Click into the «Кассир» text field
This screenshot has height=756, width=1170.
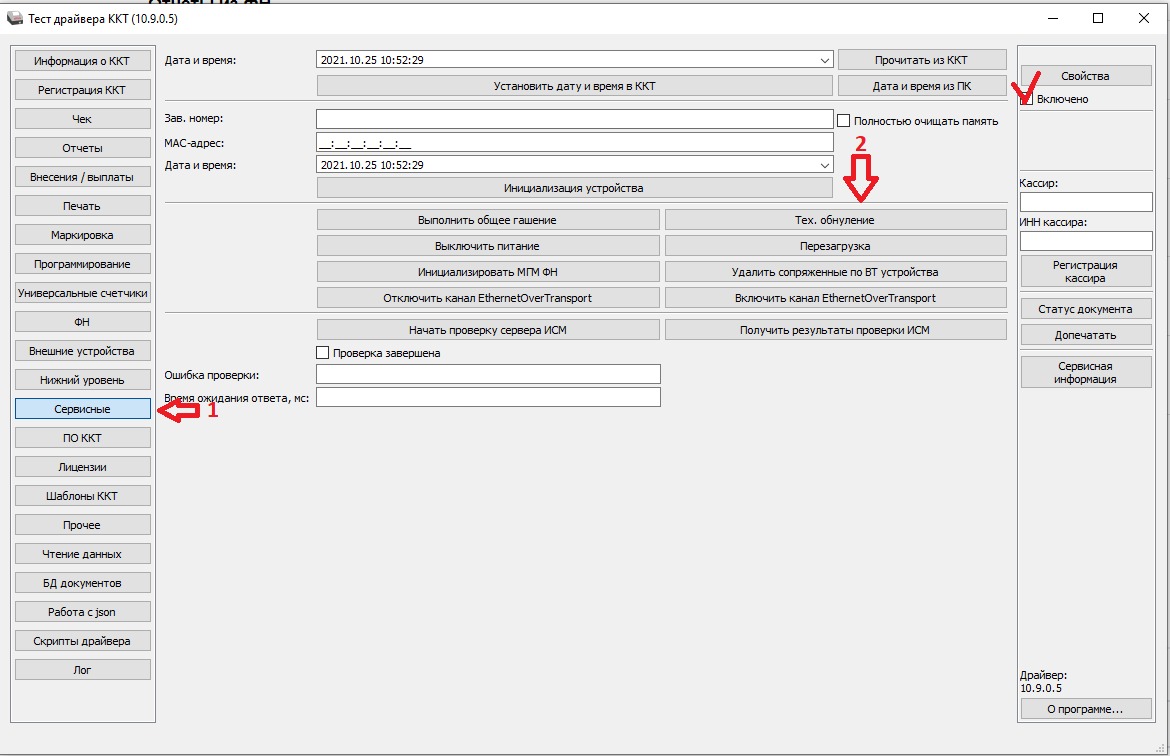coord(1085,202)
